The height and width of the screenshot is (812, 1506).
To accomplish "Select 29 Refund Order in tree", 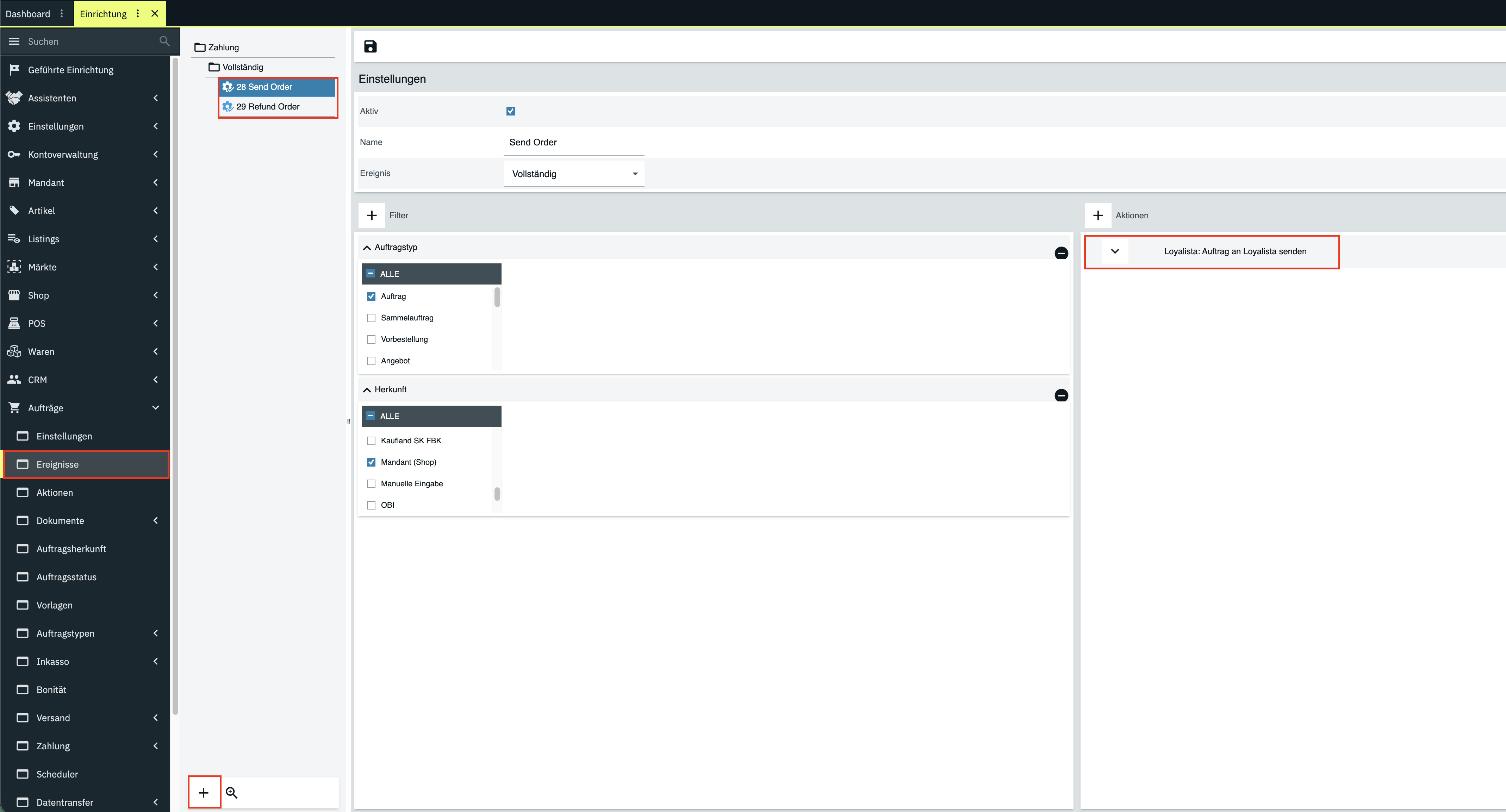I will point(268,106).
